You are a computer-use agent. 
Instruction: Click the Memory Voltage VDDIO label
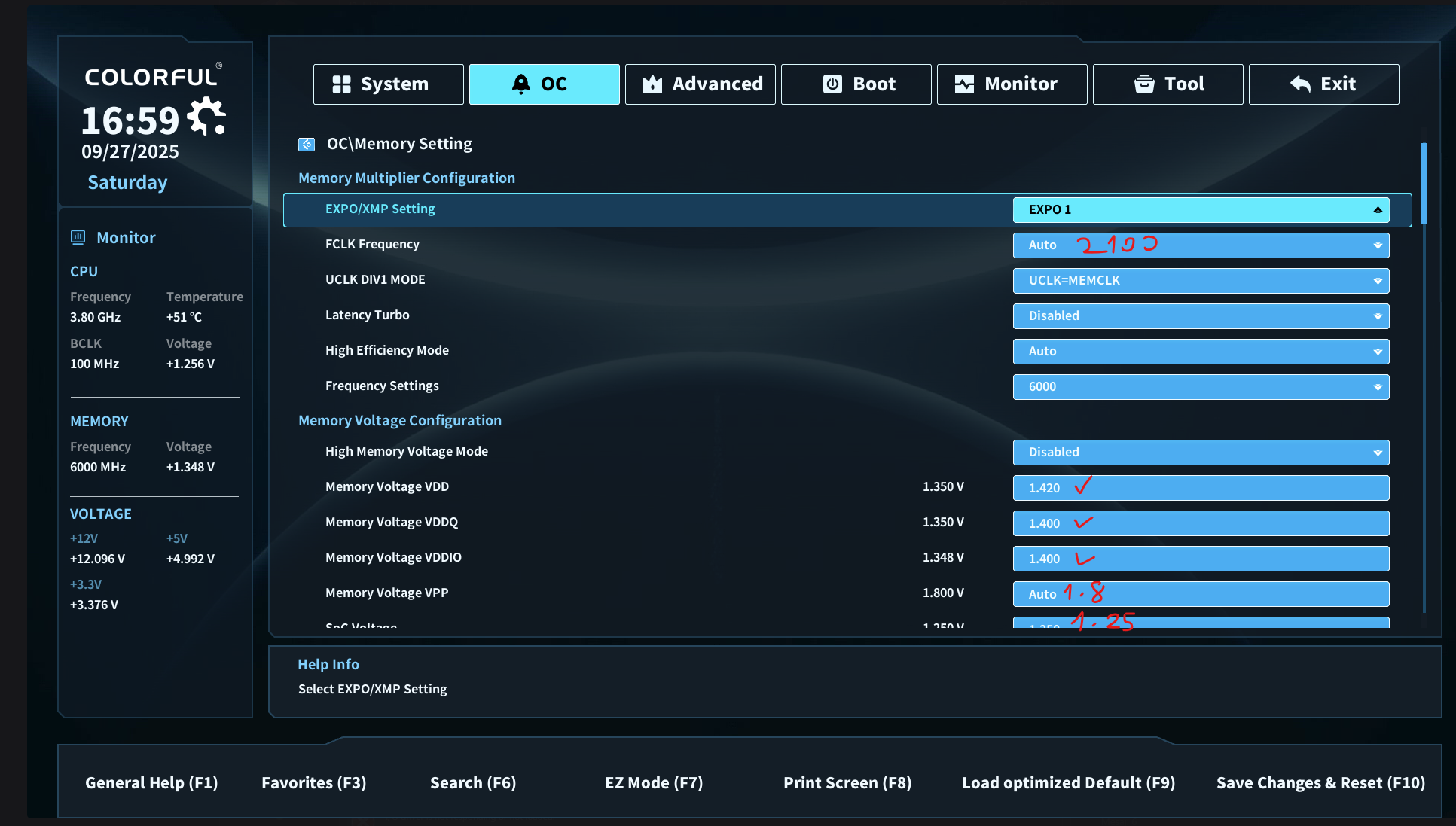(x=393, y=557)
